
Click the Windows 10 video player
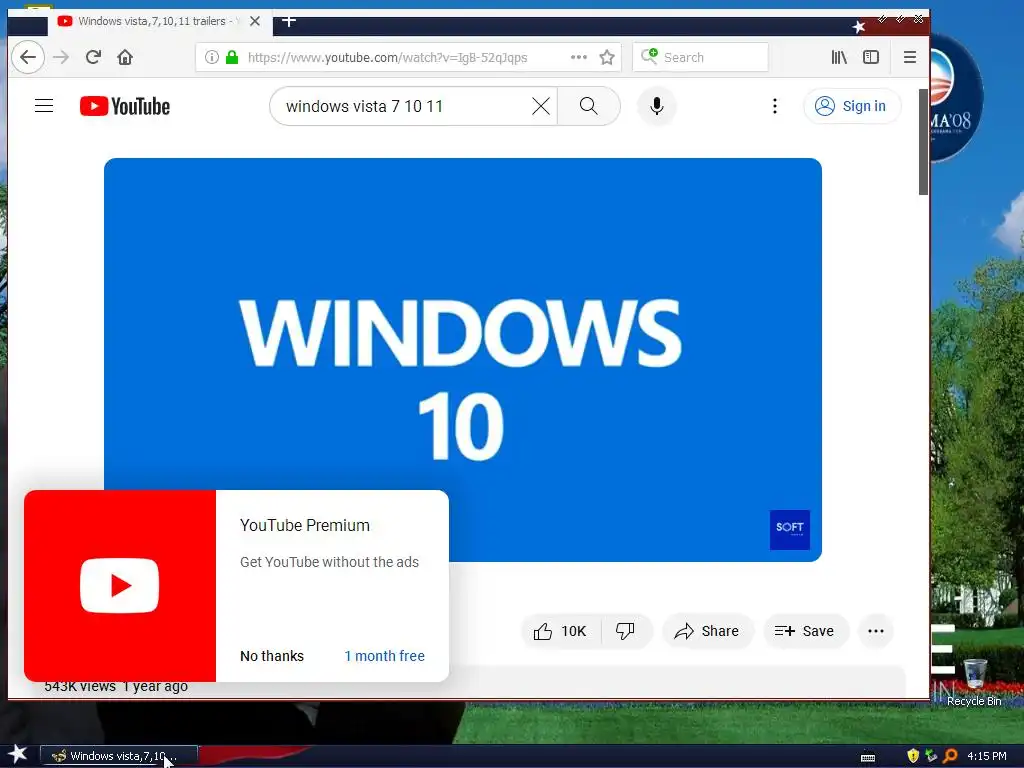coord(462,360)
